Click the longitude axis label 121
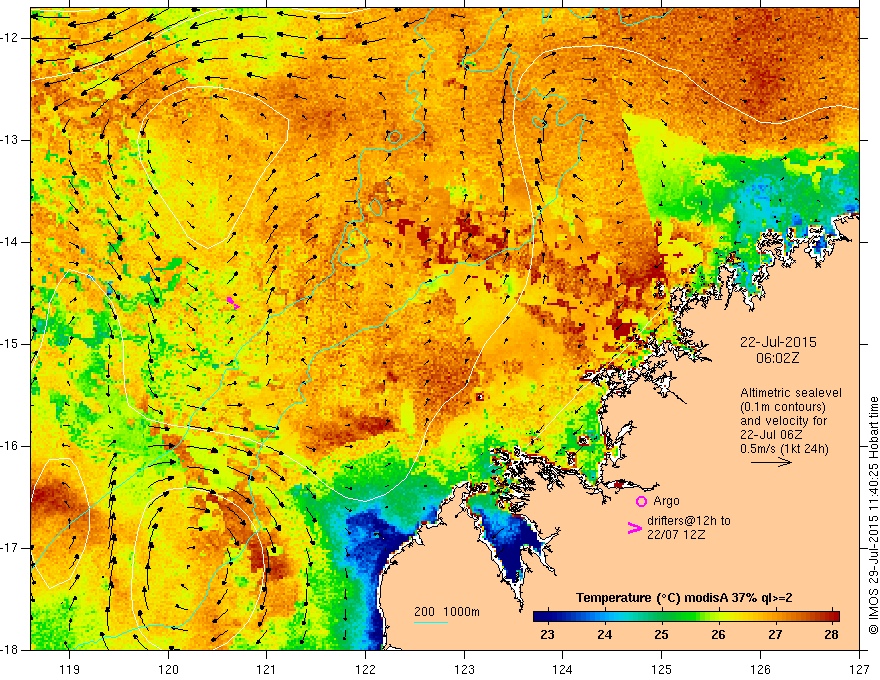Viewport: 880px width, 680px height. [267, 669]
